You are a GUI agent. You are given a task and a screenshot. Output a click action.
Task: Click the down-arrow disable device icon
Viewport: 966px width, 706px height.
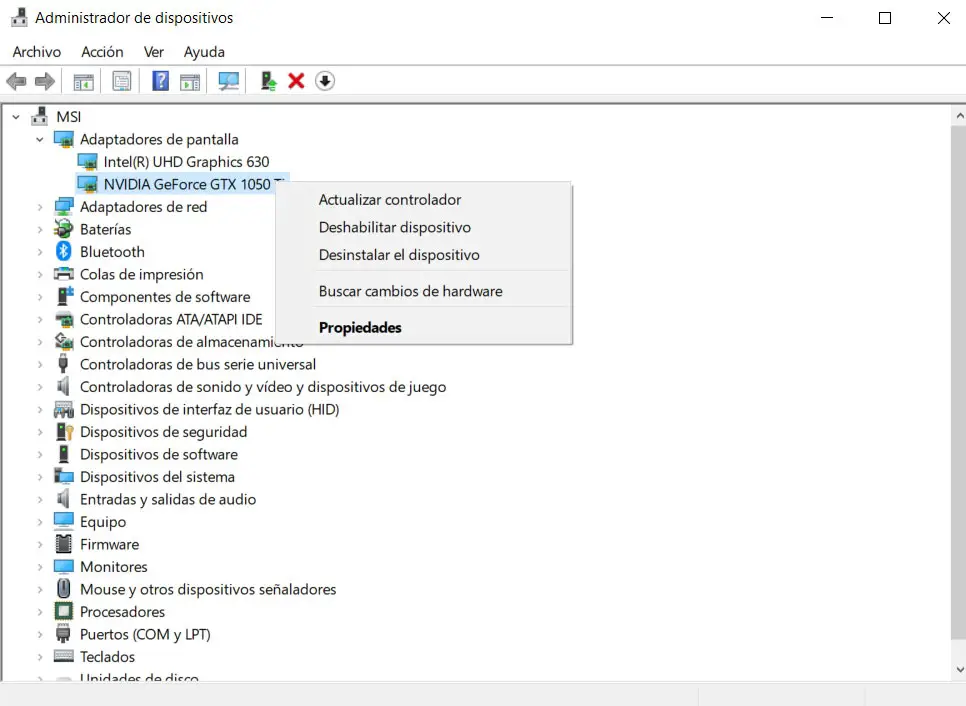coord(325,81)
